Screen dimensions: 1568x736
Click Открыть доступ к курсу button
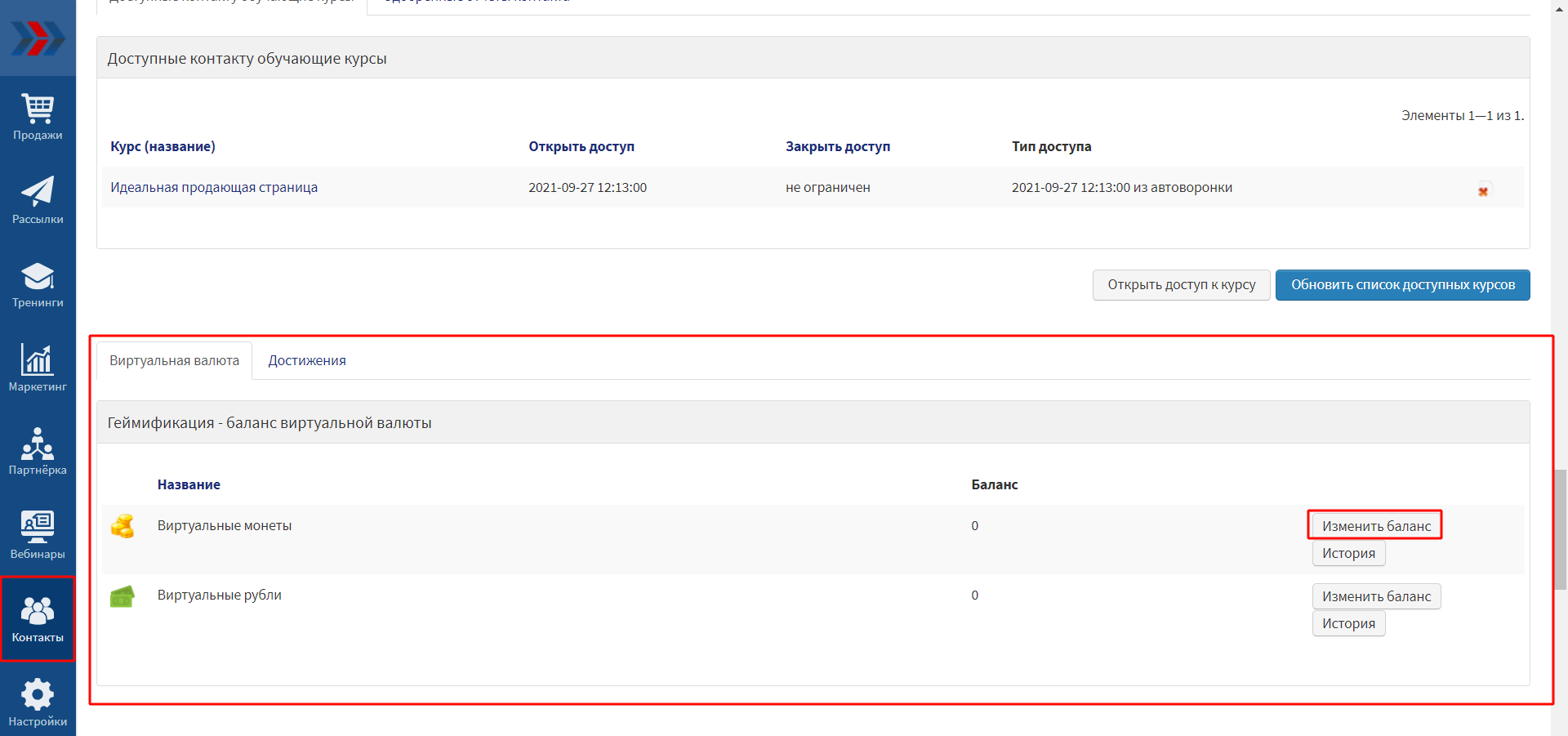click(x=1181, y=285)
